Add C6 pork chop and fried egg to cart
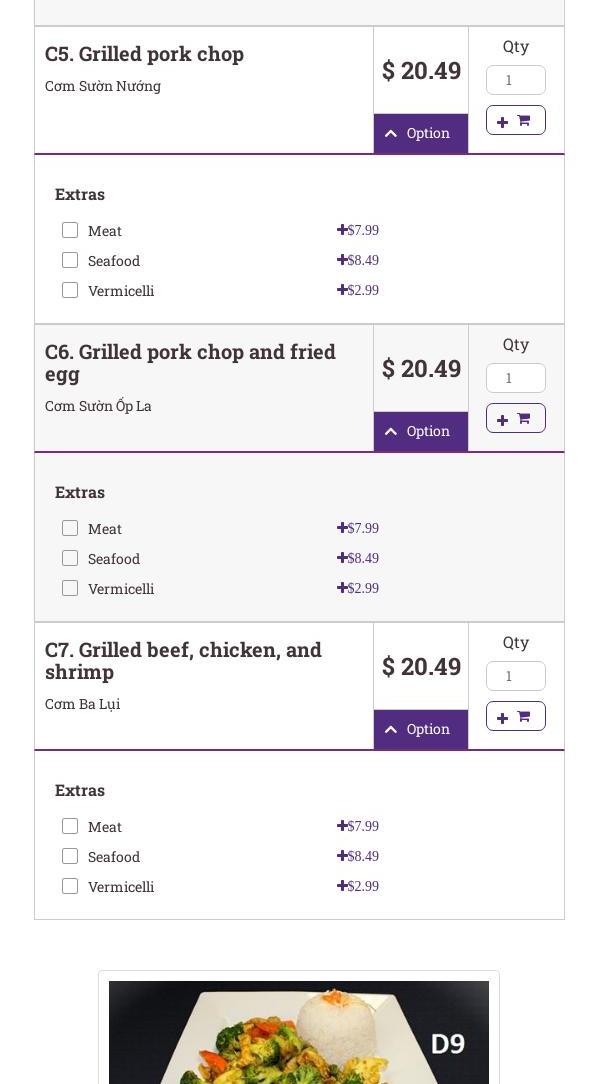The width and height of the screenshot is (605, 1084). [x=515, y=418]
